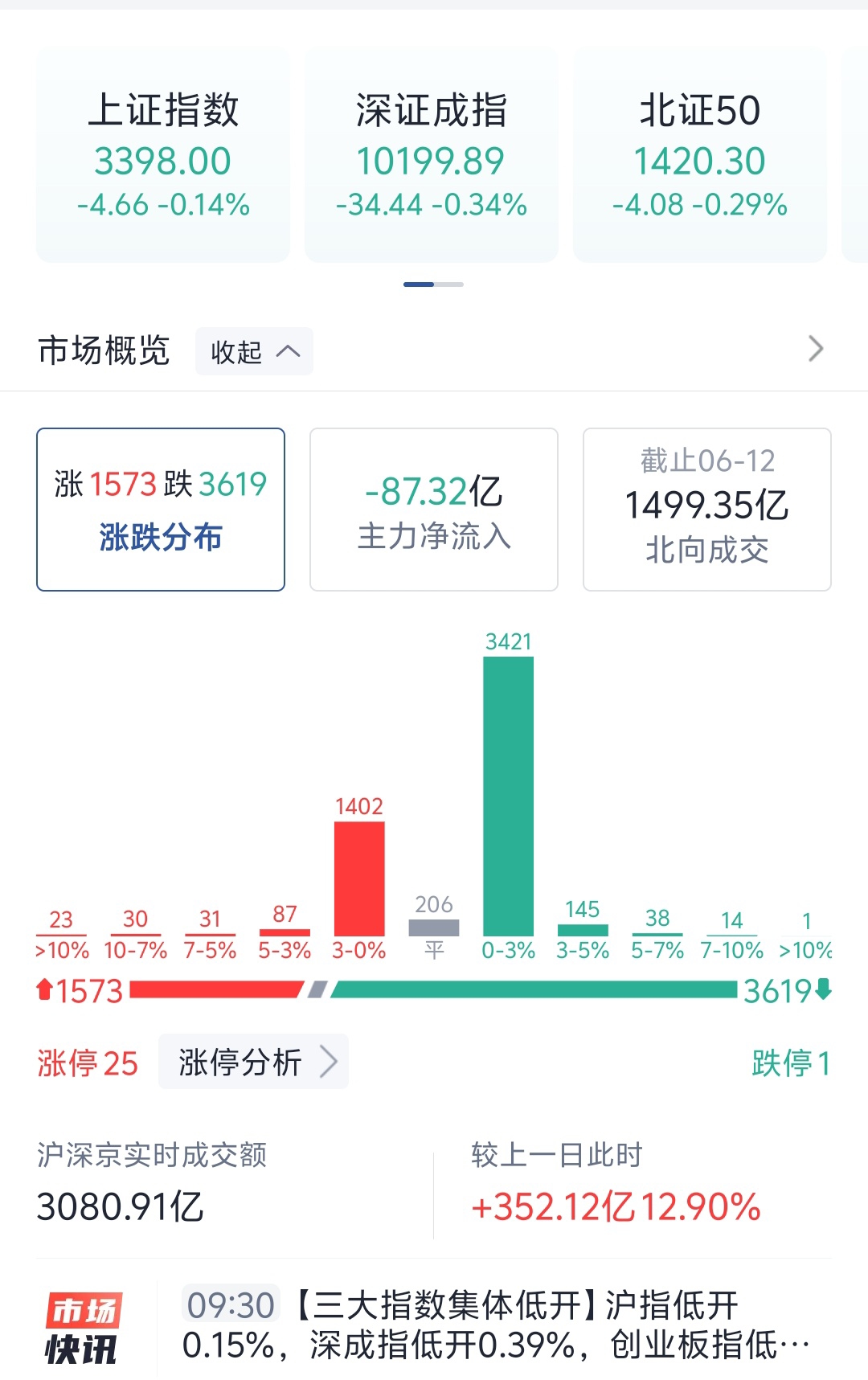
Task: Click the red up-arrow icon beside 1573
Action: point(45,989)
